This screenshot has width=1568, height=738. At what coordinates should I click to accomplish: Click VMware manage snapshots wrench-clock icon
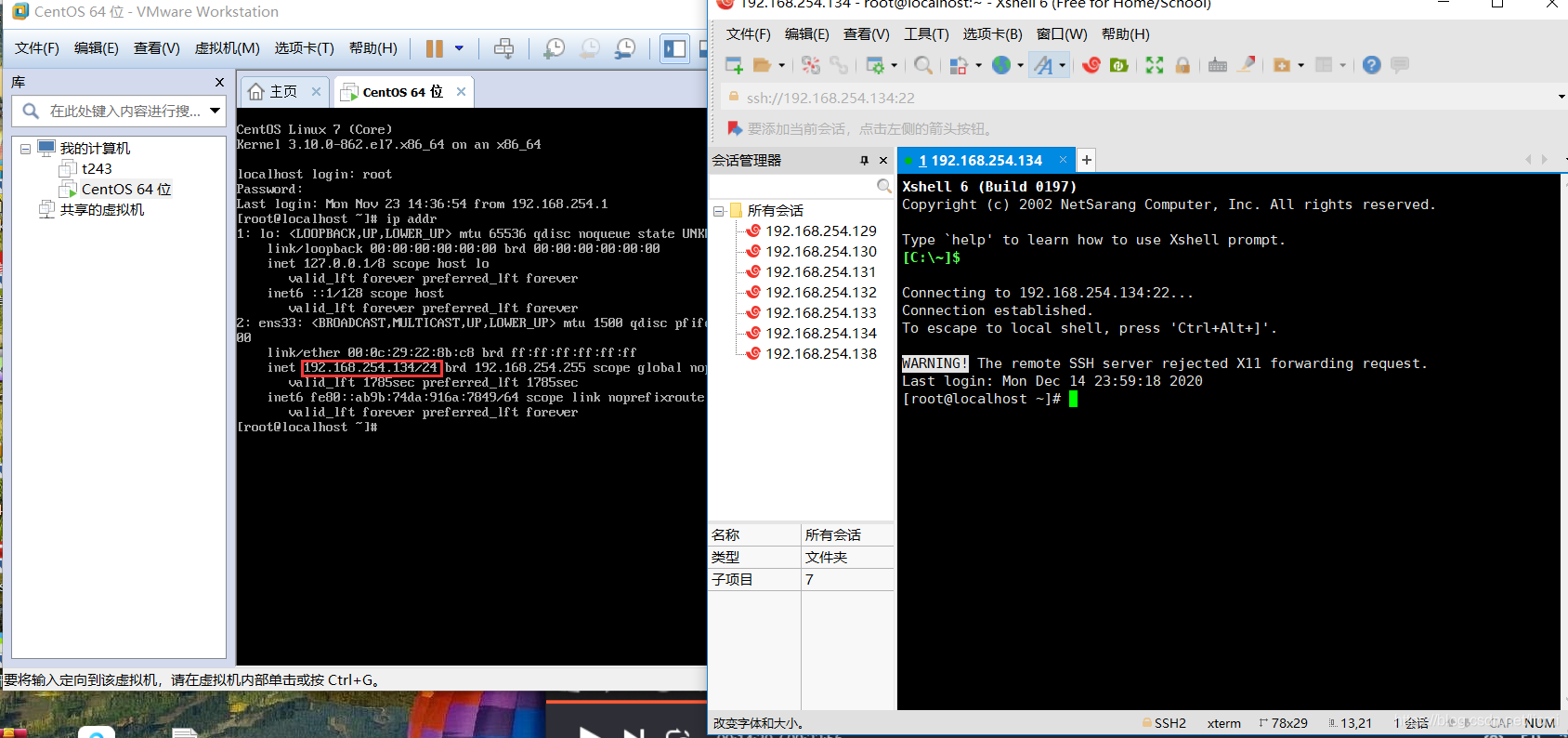[625, 48]
